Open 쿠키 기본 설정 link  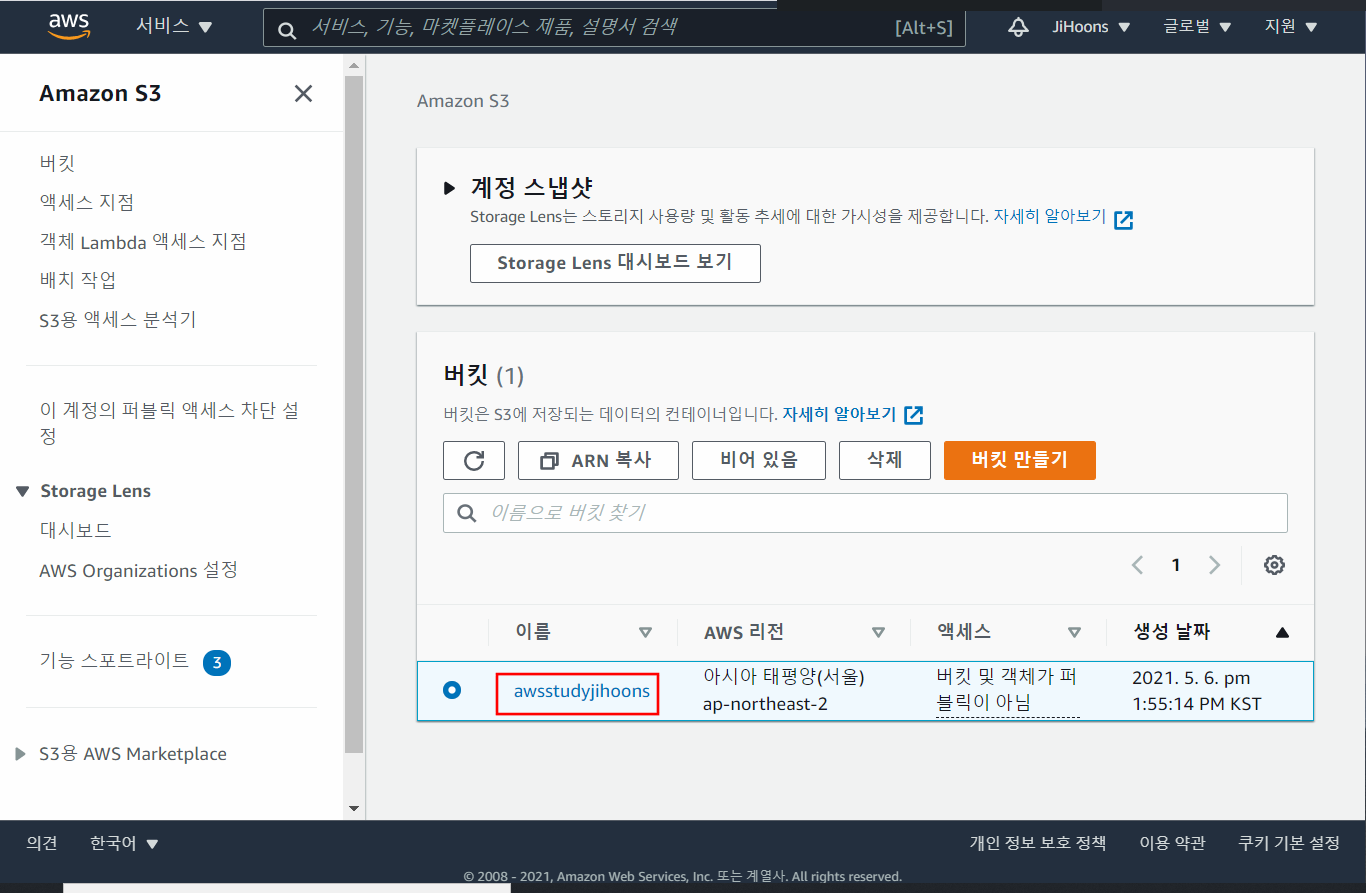[1289, 843]
